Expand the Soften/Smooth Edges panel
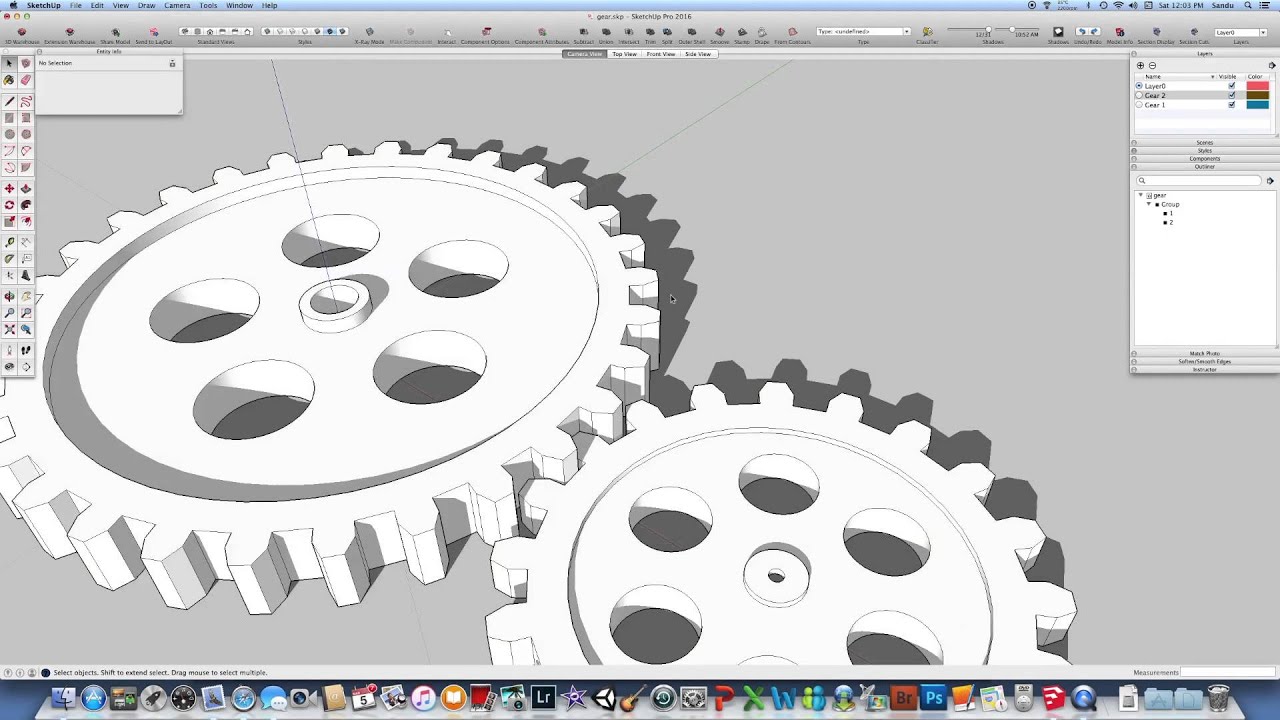 (1204, 361)
